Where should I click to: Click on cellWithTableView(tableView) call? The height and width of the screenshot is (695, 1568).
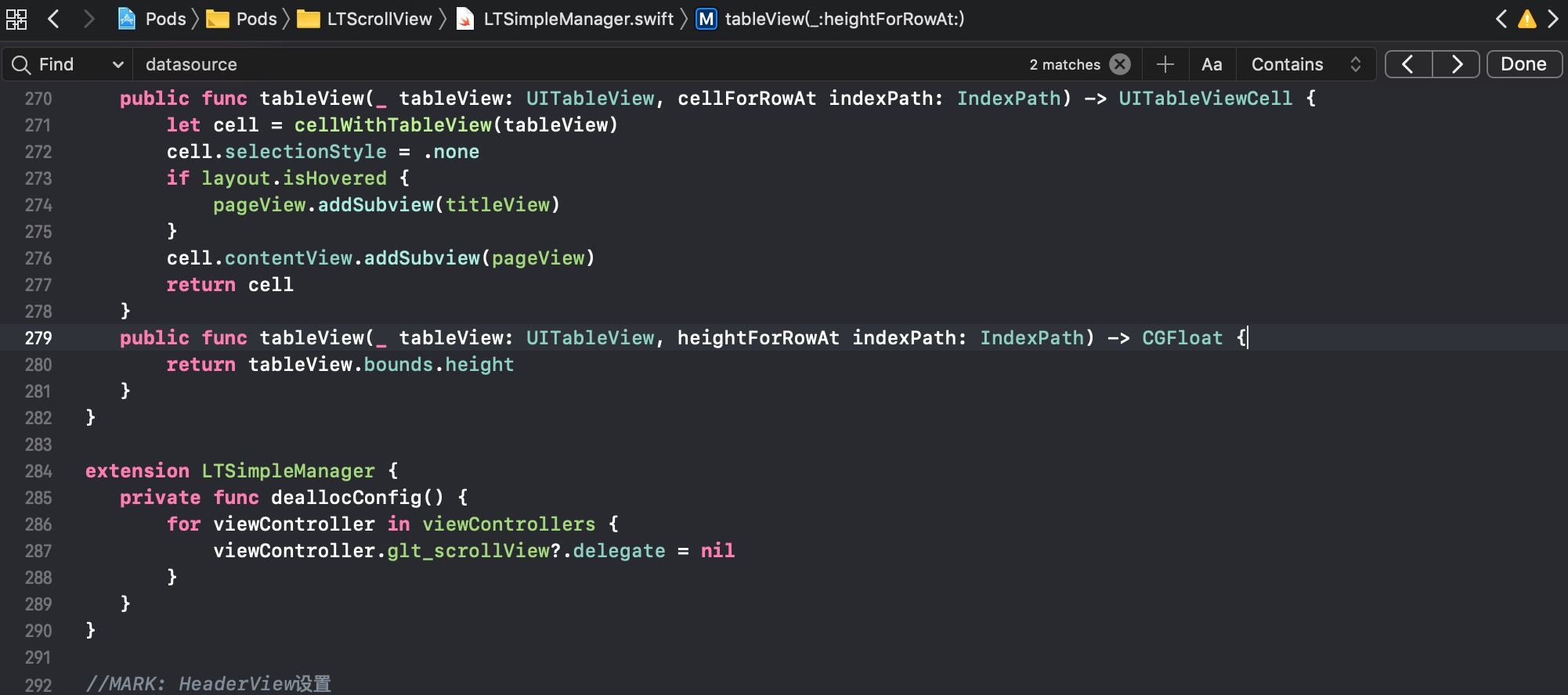click(x=456, y=125)
